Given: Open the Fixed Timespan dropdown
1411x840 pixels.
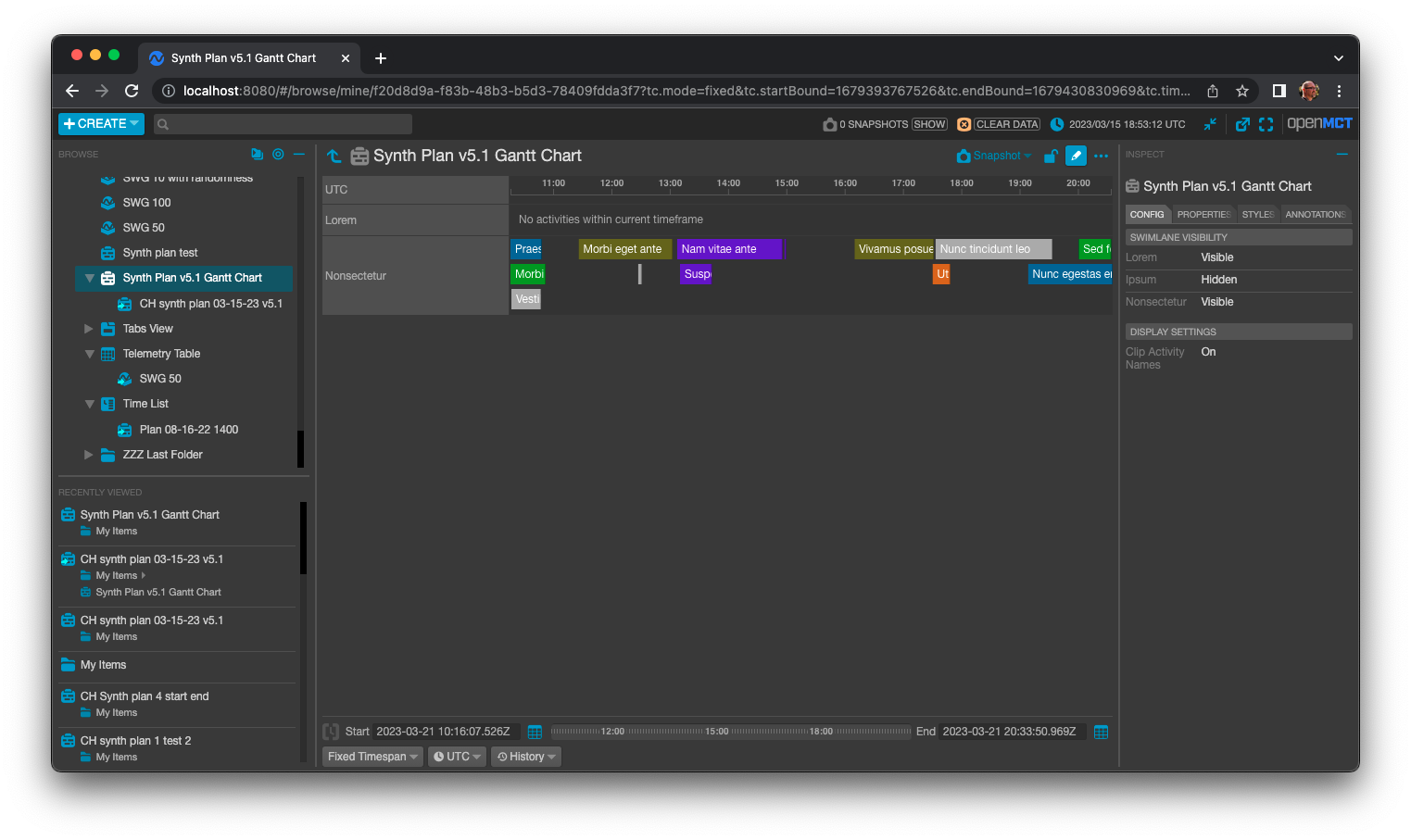Looking at the screenshot, I should (x=372, y=756).
